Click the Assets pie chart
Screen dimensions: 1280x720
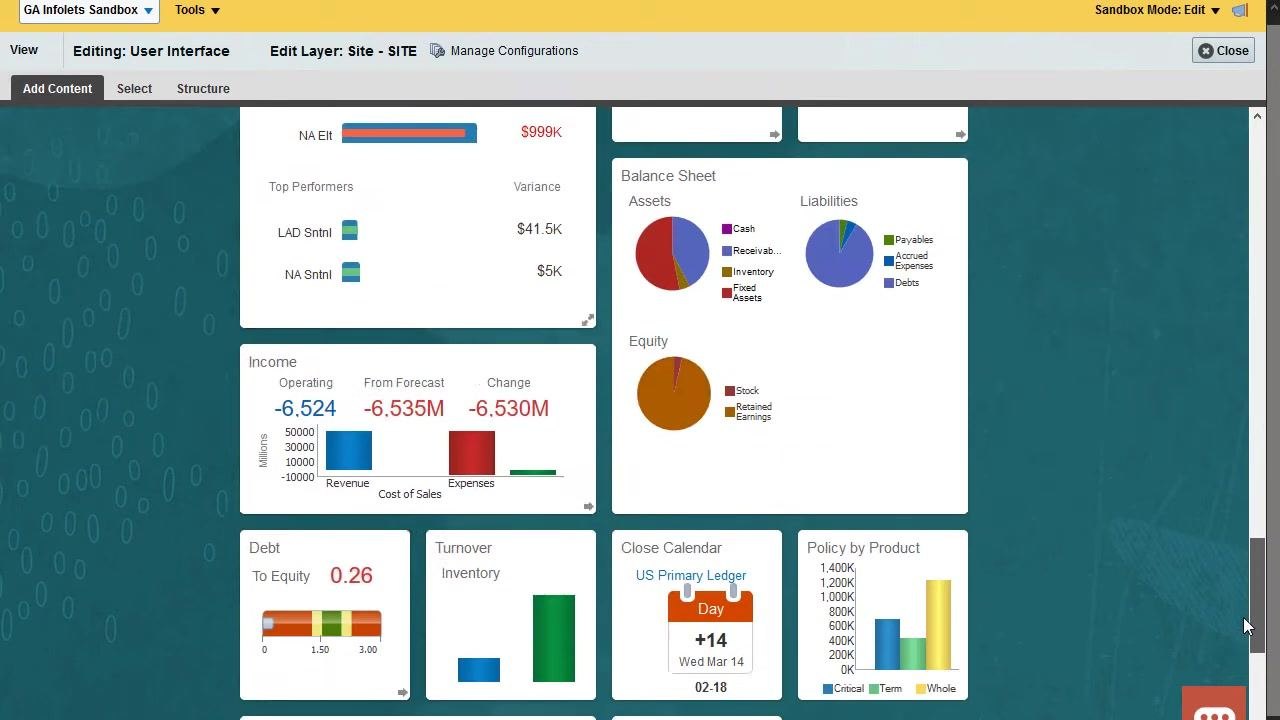(x=672, y=254)
